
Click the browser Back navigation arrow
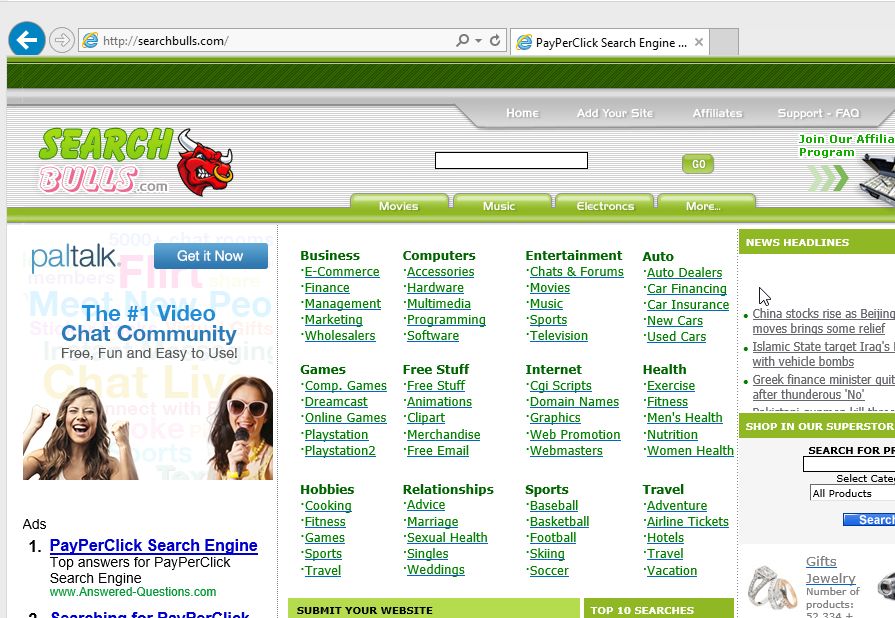[26, 40]
